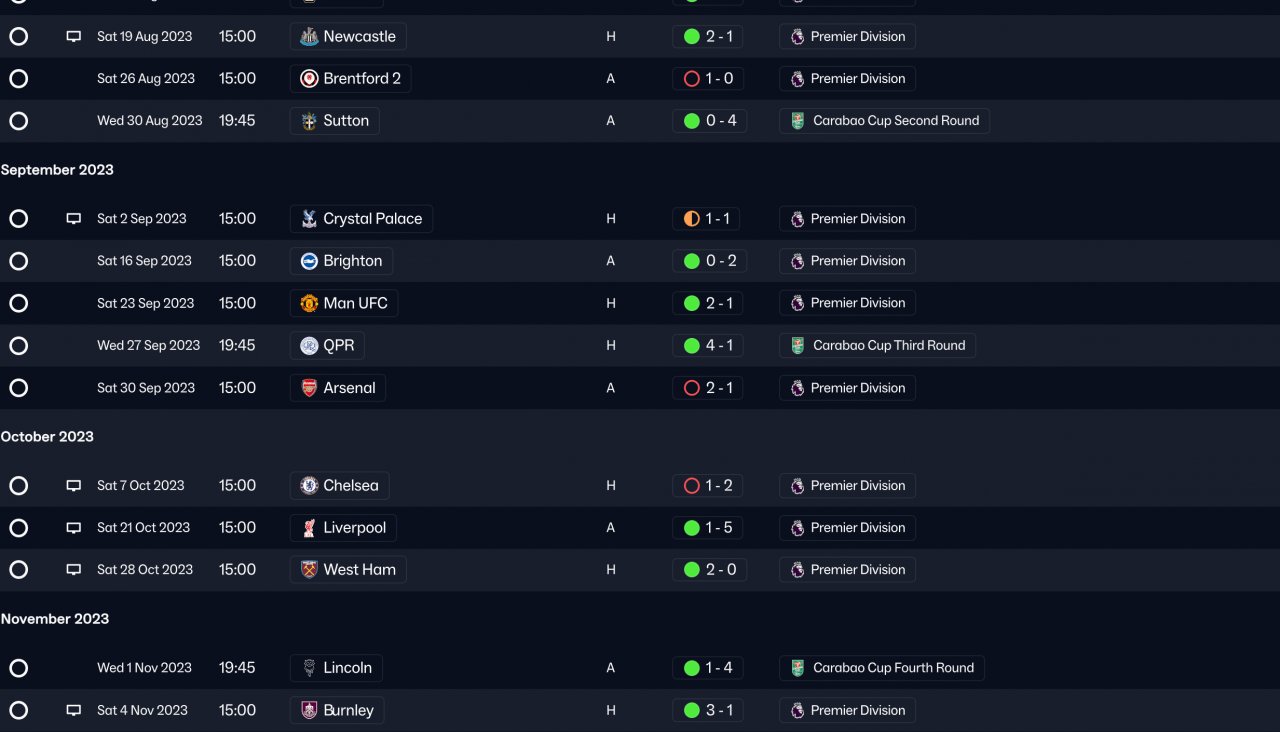Click the West Ham club badge

coord(309,570)
